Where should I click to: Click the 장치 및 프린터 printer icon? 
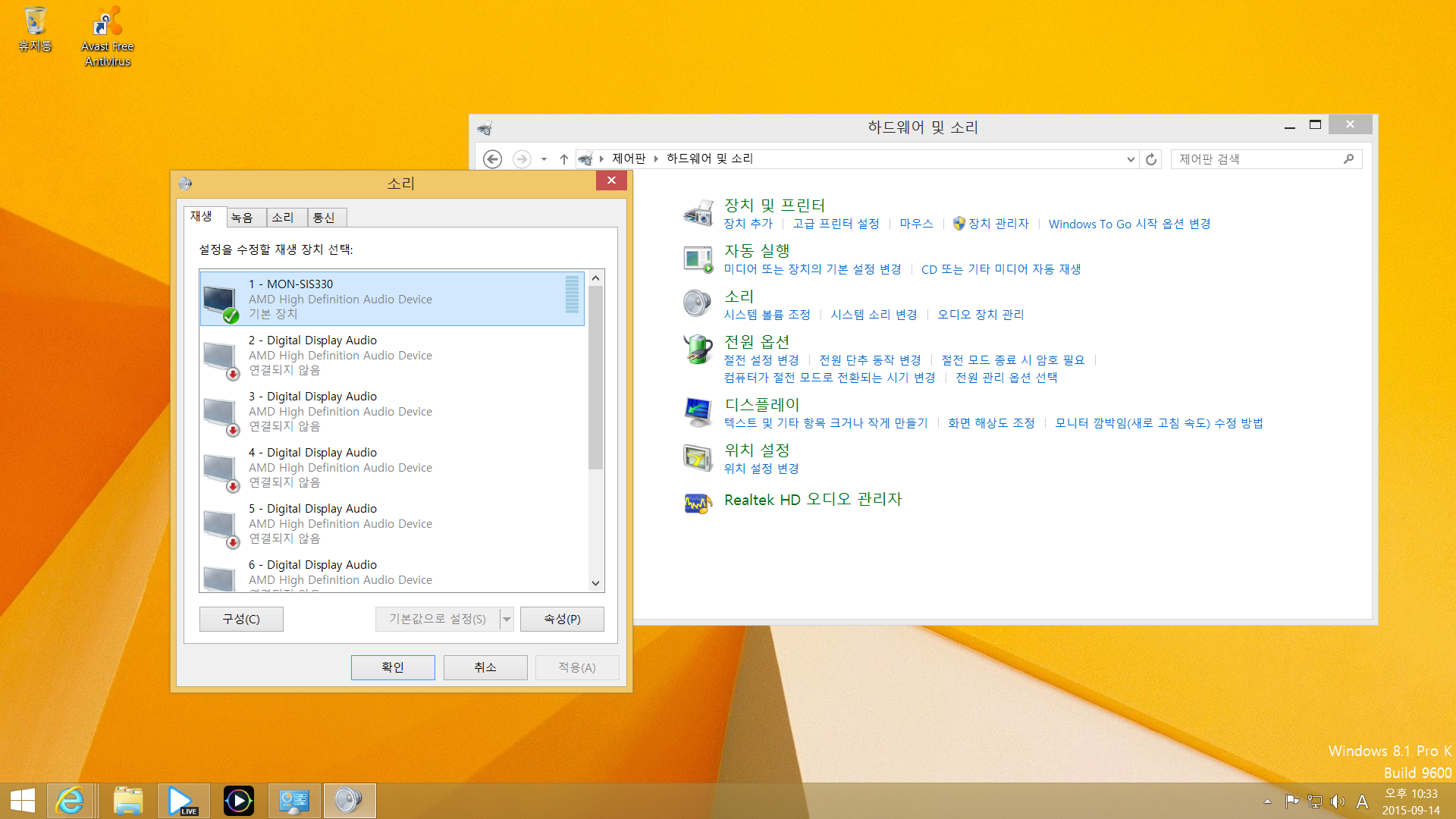[x=697, y=213]
